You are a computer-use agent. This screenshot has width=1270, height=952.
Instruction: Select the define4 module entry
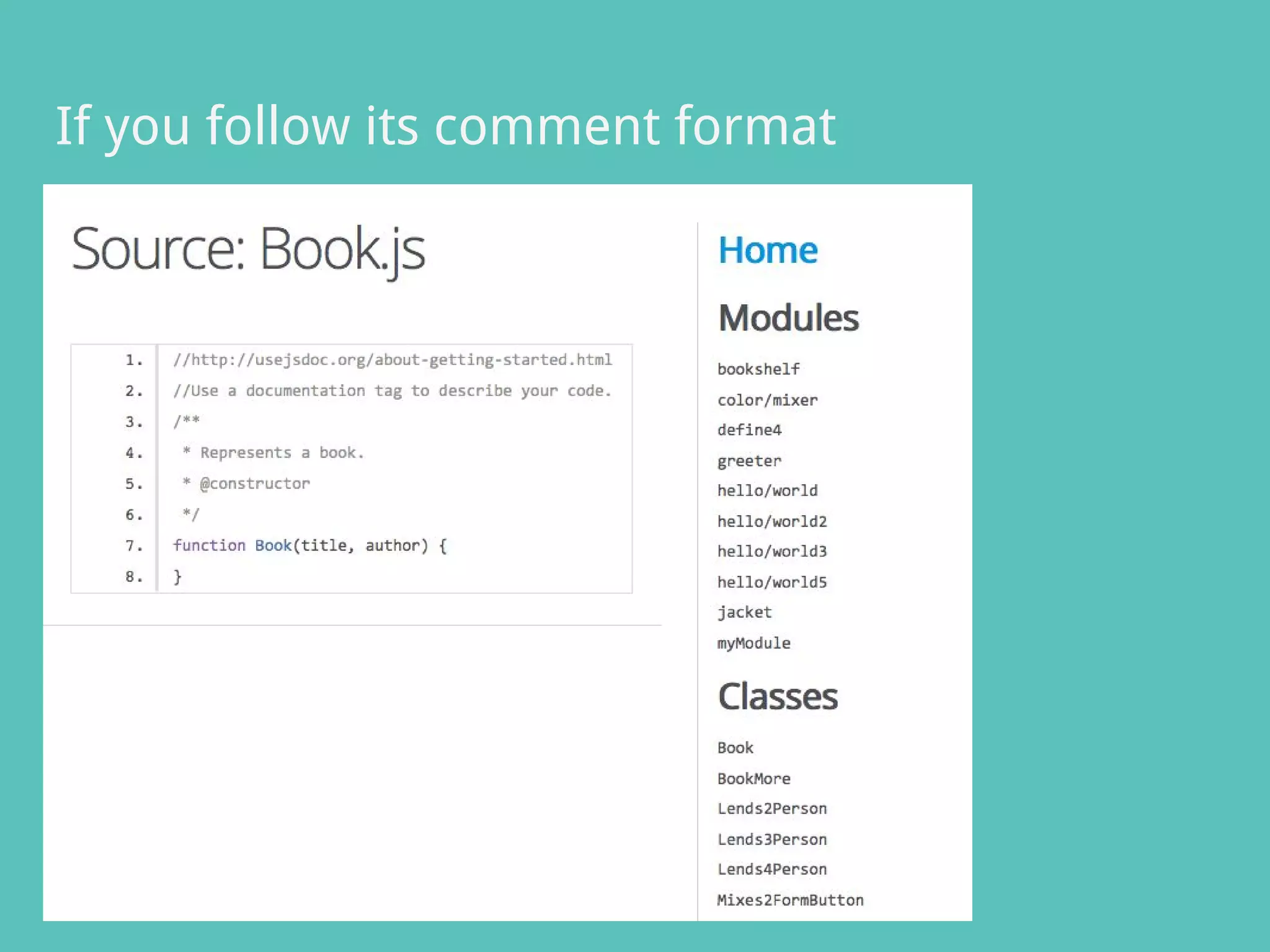(749, 430)
